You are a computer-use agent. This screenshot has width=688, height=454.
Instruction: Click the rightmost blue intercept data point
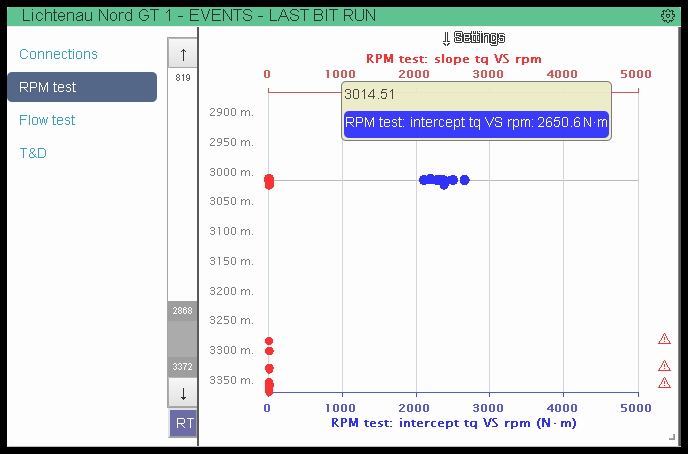pyautogui.click(x=465, y=179)
